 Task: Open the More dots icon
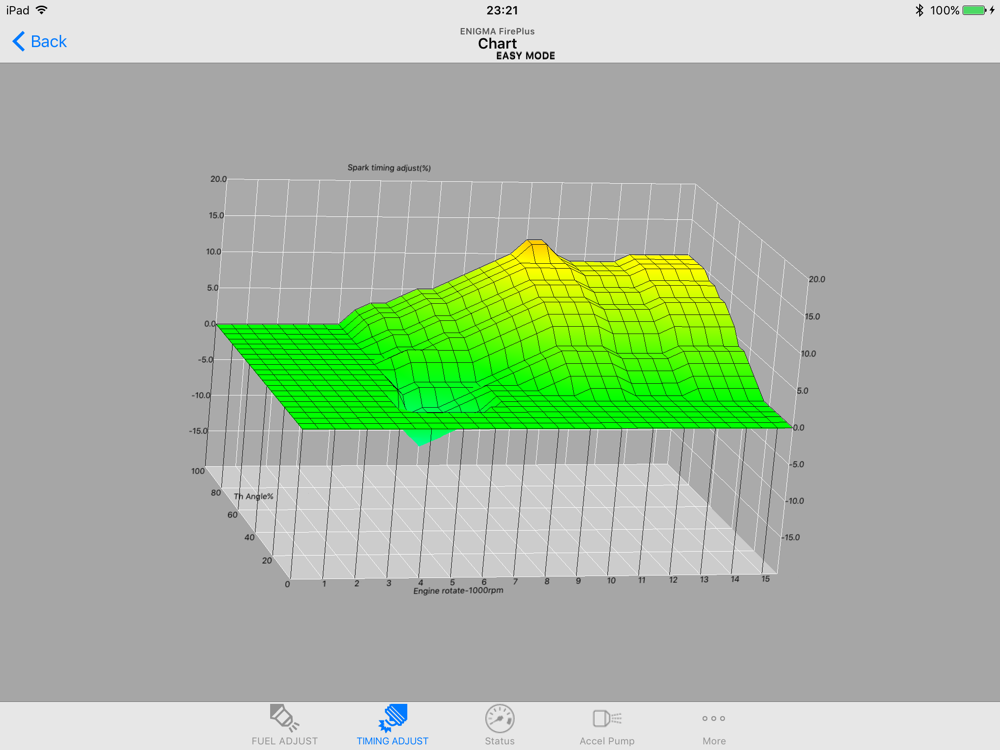click(x=714, y=718)
